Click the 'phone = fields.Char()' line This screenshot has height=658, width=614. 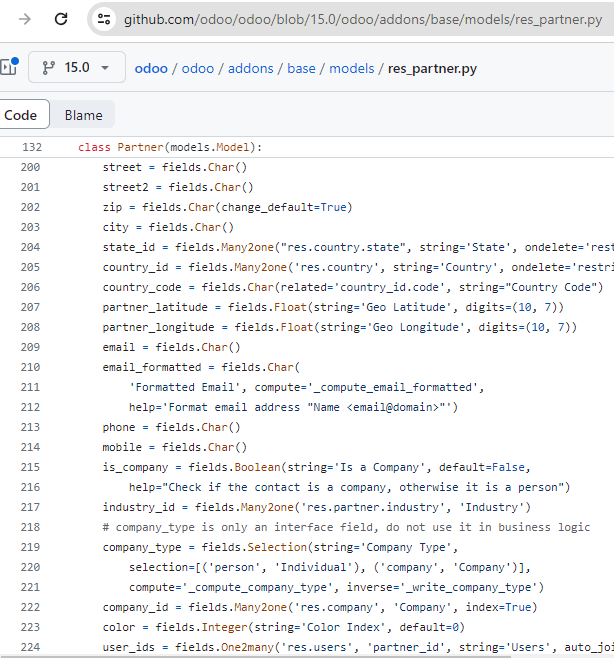(171, 427)
